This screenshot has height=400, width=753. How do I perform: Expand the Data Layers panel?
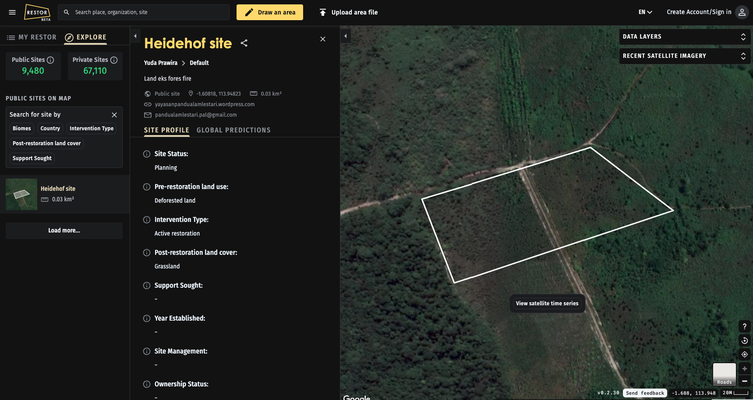point(683,37)
